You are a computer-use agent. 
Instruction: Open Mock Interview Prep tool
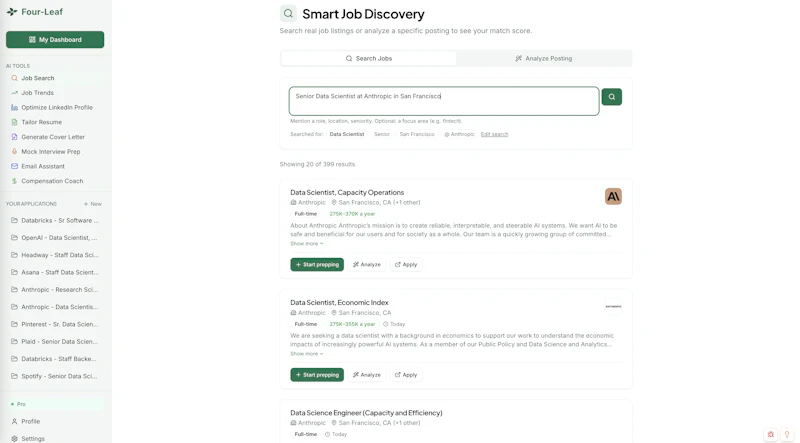(x=55, y=152)
